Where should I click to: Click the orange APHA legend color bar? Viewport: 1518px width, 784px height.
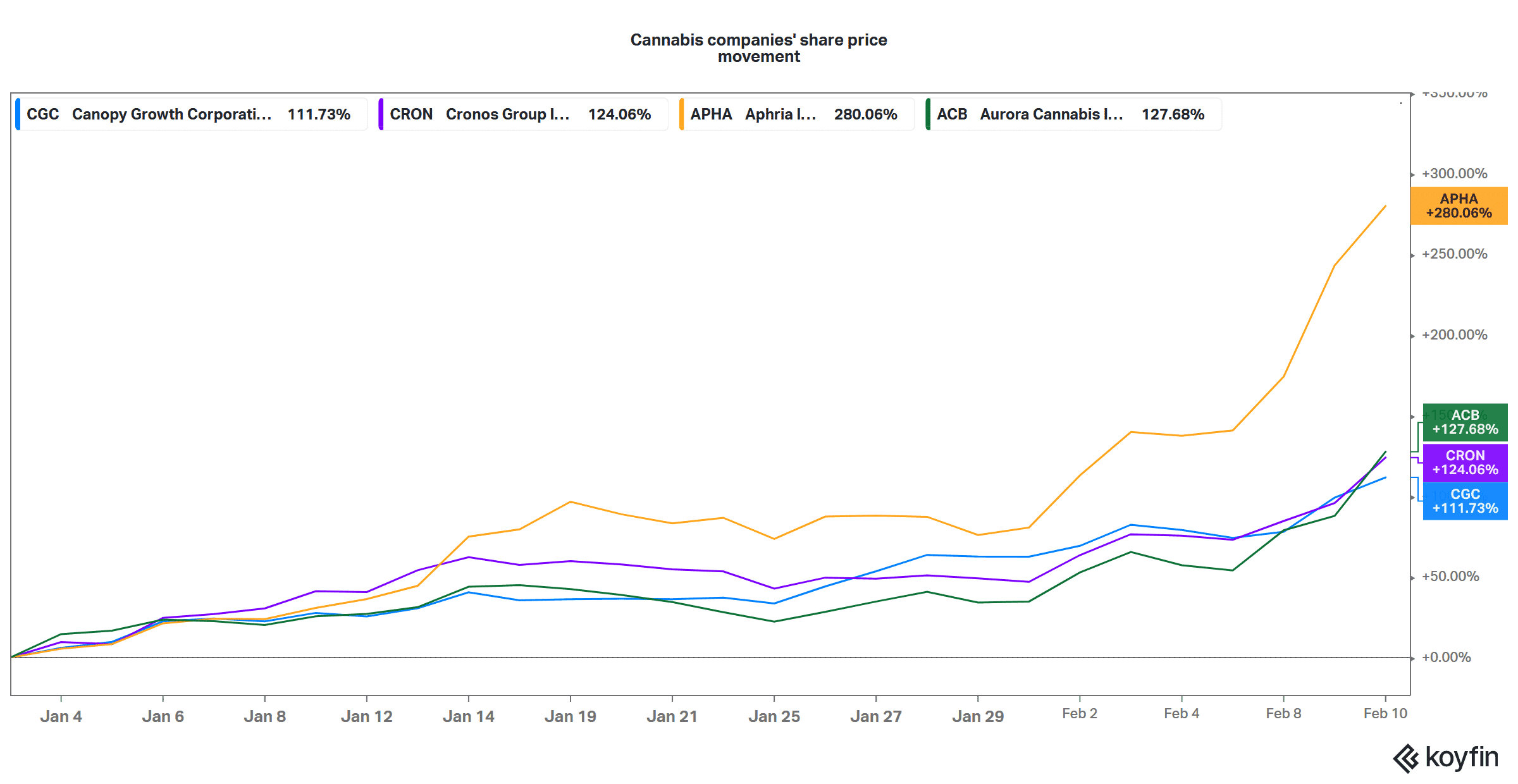coord(681,114)
